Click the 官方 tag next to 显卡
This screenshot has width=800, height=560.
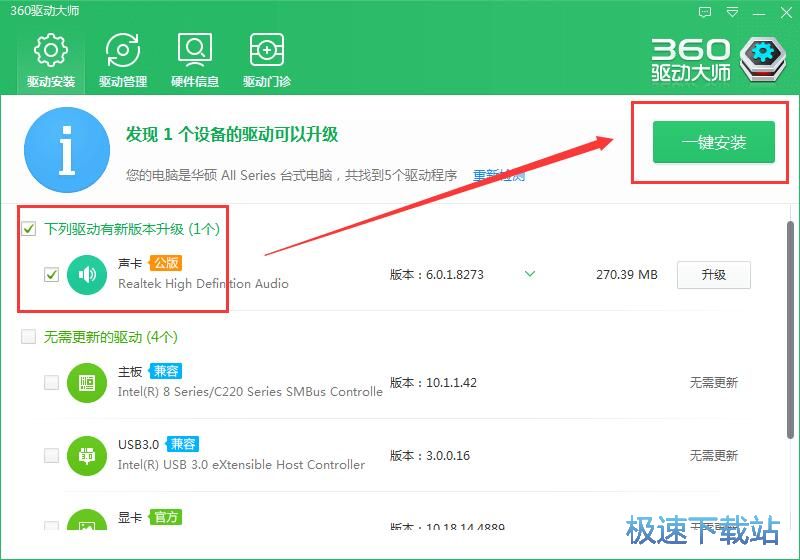point(165,517)
